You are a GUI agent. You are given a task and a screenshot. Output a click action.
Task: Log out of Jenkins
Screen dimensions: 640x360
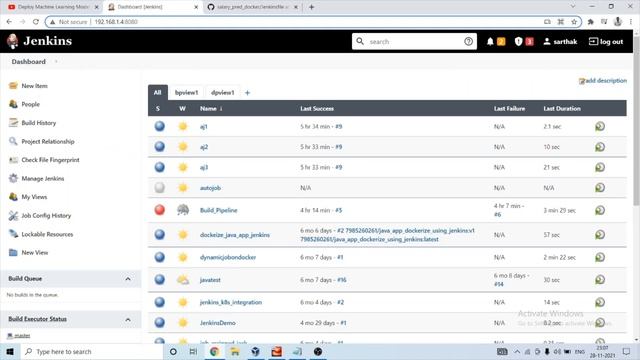click(606, 42)
